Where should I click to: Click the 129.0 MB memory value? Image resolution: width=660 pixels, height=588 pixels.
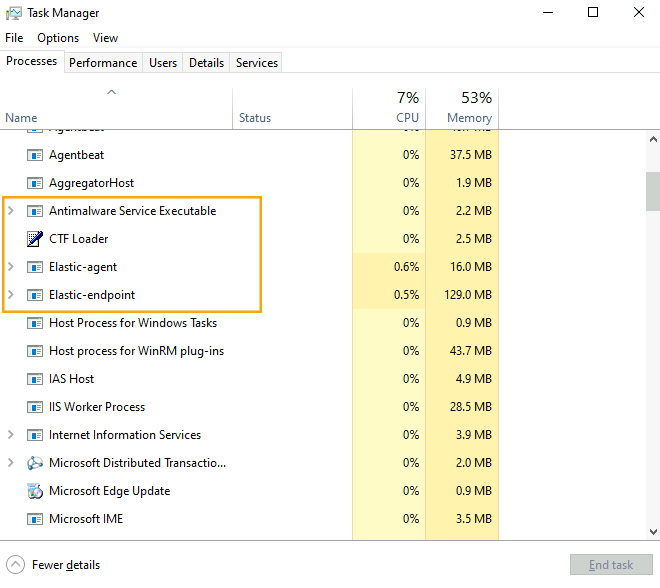click(x=468, y=295)
